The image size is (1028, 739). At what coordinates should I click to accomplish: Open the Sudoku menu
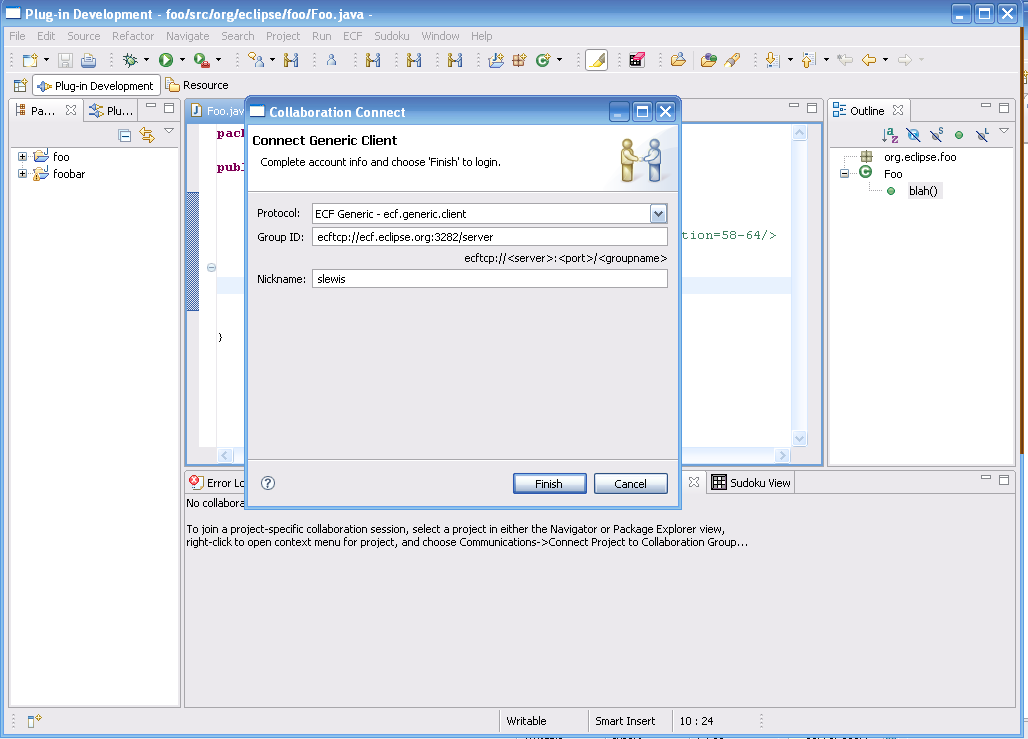coord(392,36)
